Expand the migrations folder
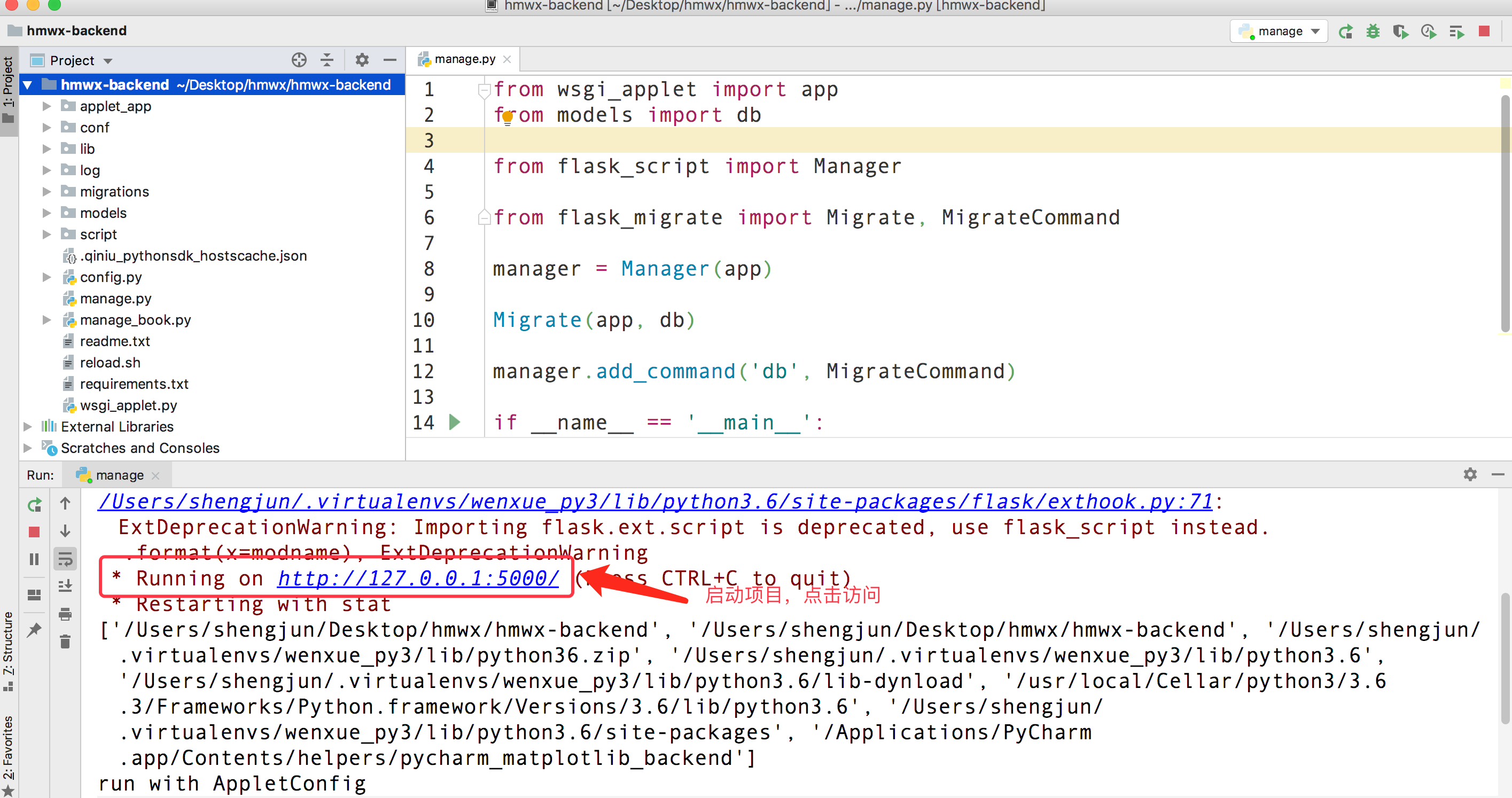The width and height of the screenshot is (1512, 798). (46, 192)
